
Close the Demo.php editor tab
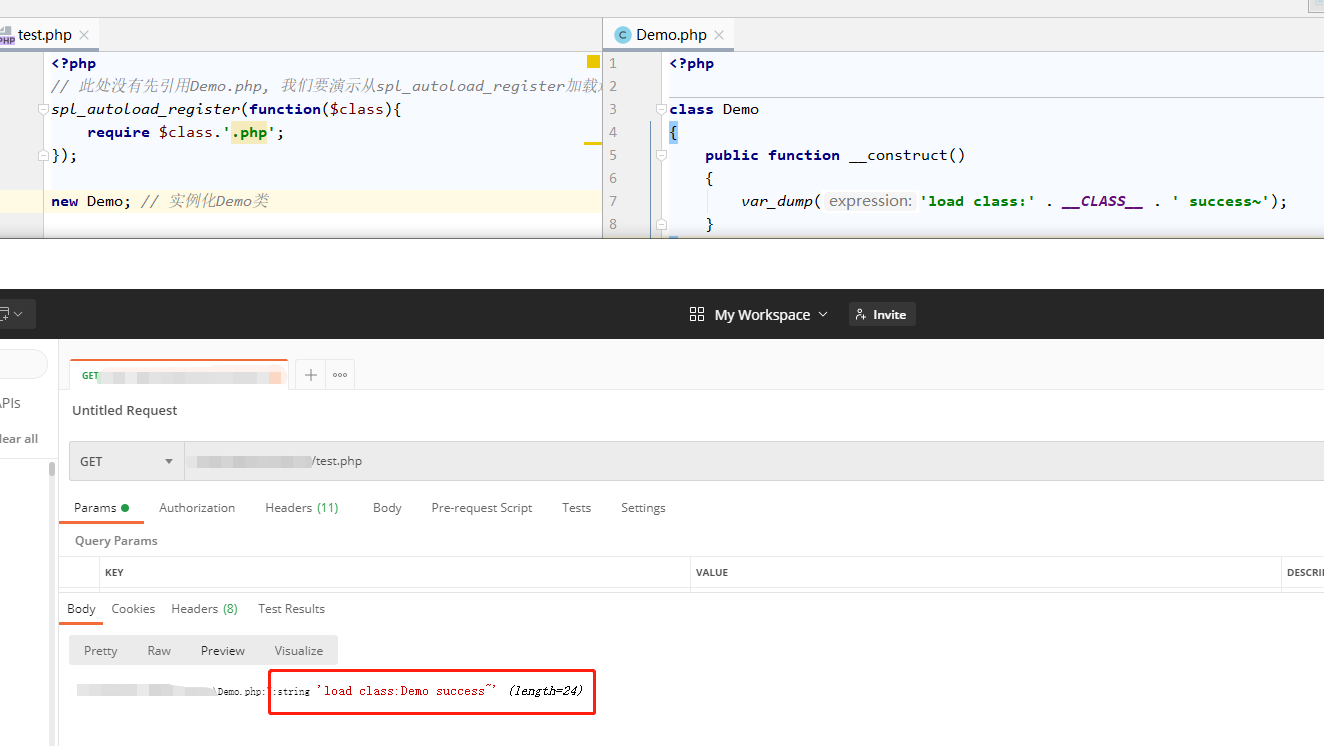point(718,35)
